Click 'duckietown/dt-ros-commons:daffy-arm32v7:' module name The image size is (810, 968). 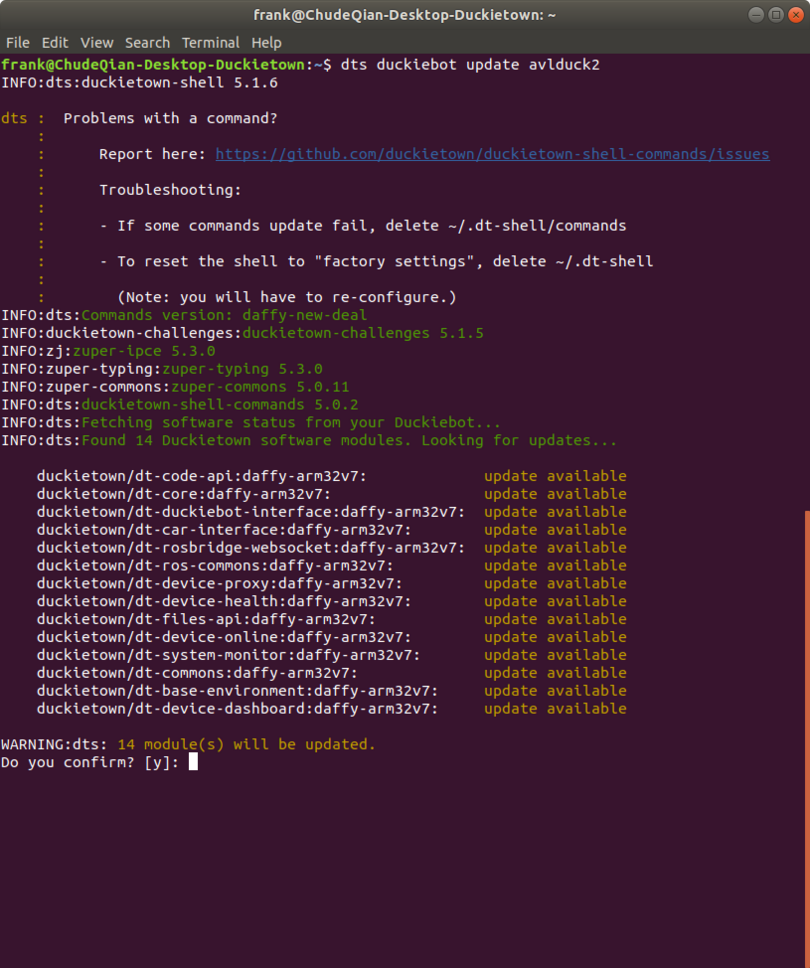(215, 566)
